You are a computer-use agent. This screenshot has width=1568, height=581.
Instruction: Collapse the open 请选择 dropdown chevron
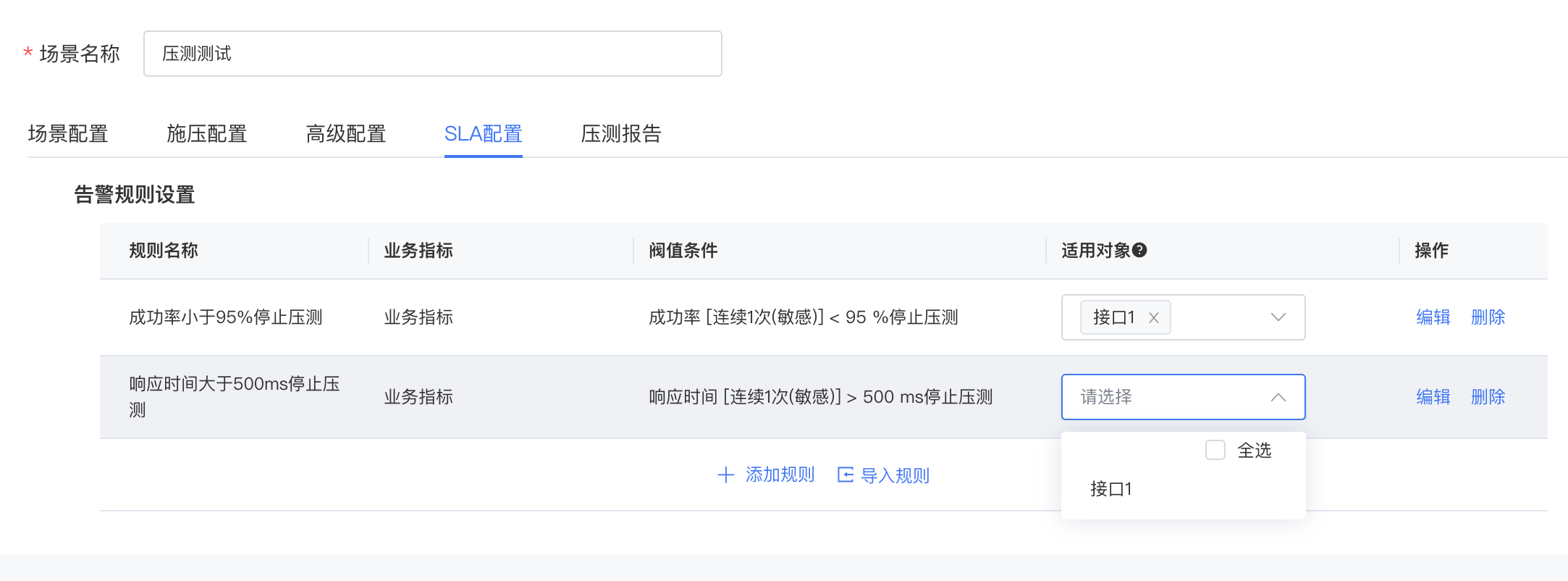[x=1278, y=397]
